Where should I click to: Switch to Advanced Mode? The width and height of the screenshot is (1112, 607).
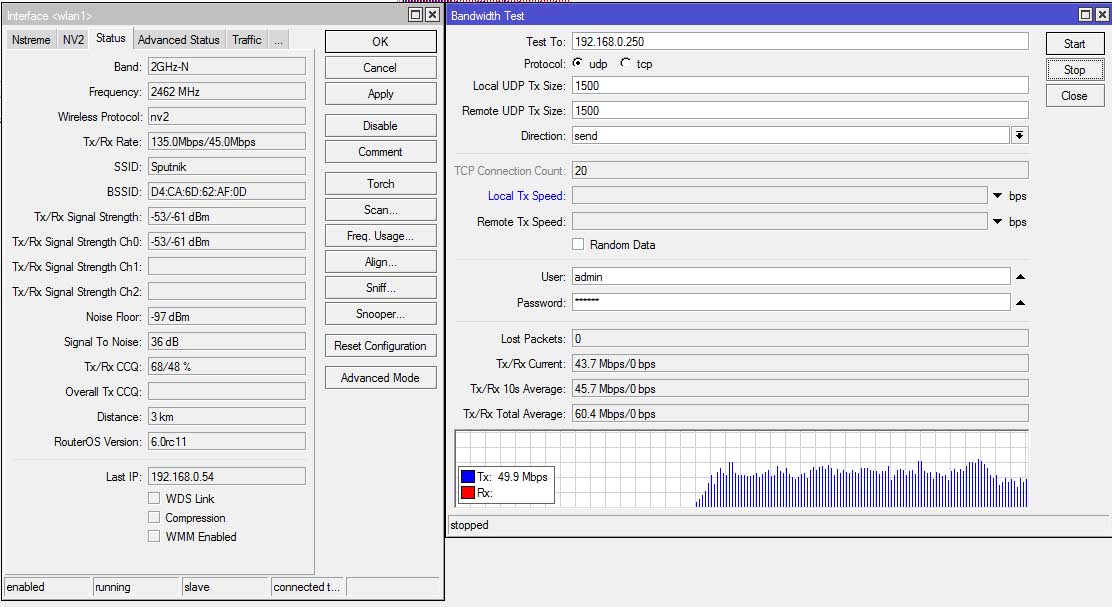[x=380, y=378]
